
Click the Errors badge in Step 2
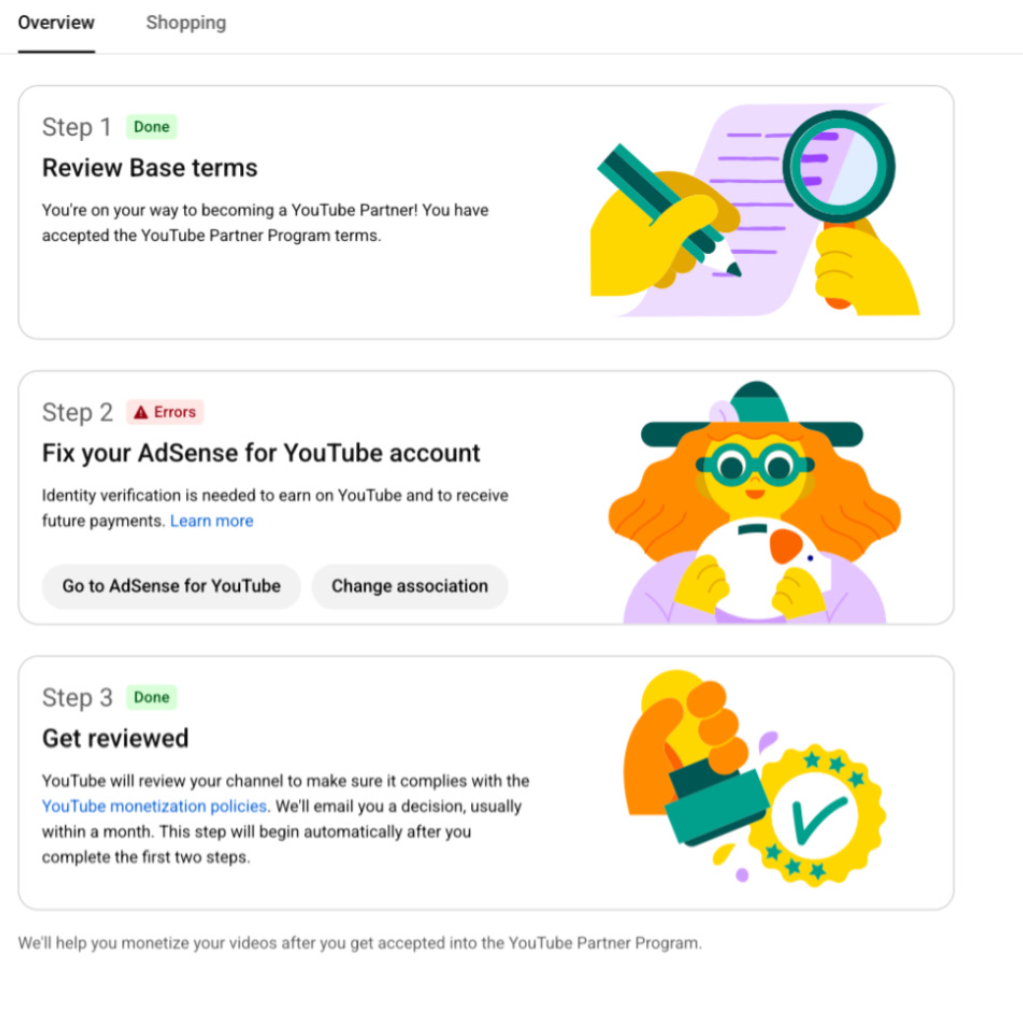point(165,412)
